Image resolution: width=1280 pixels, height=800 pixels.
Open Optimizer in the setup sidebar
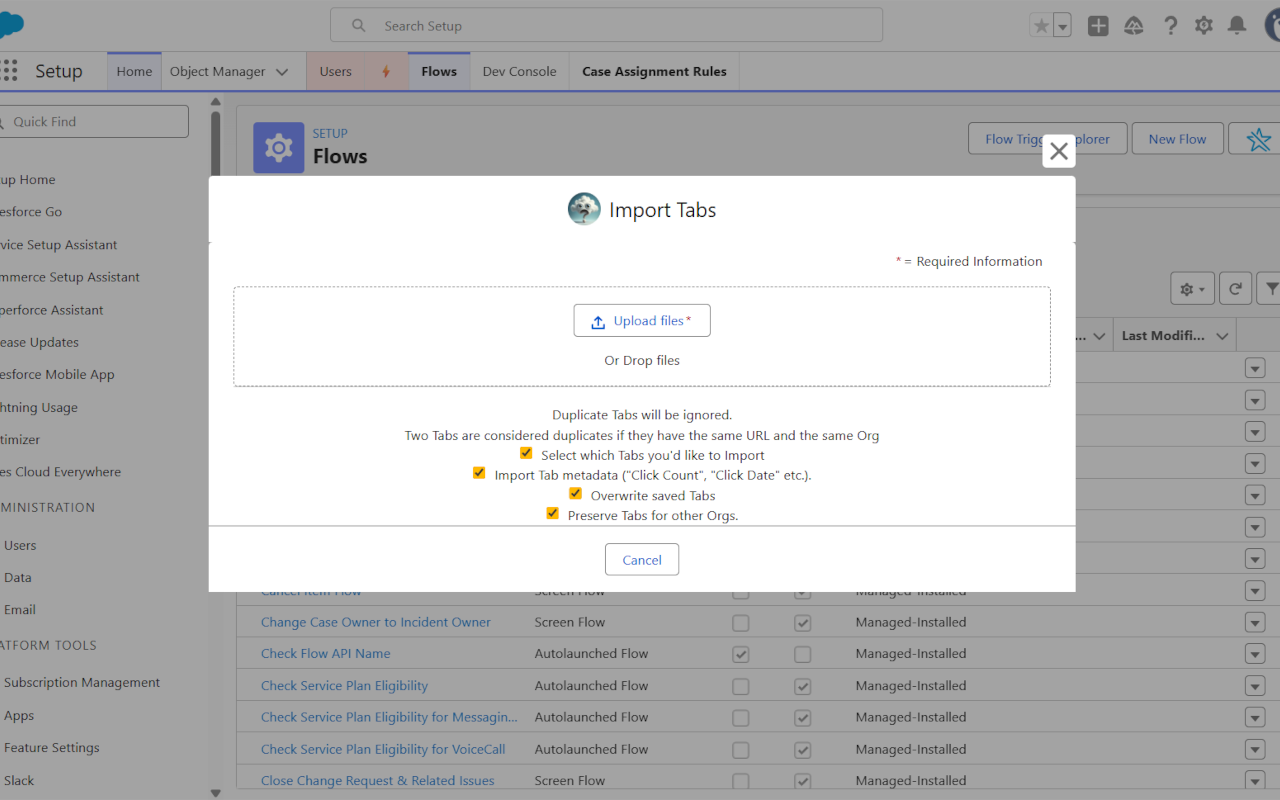click(20, 440)
